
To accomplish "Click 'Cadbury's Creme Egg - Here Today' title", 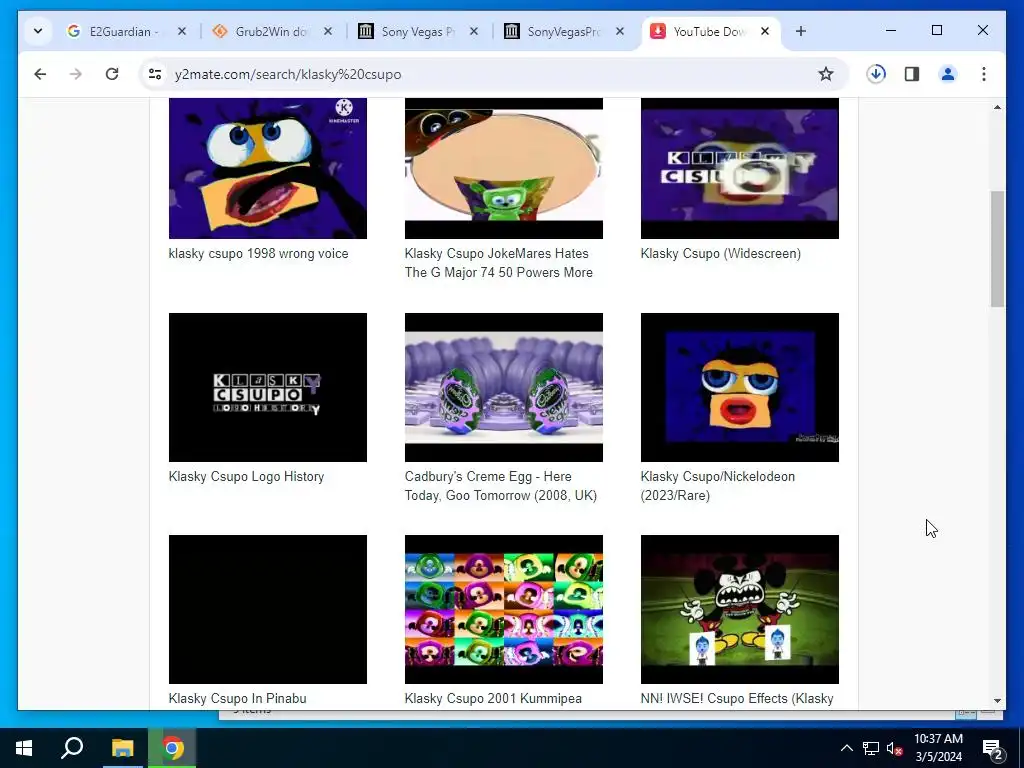I will (501, 486).
